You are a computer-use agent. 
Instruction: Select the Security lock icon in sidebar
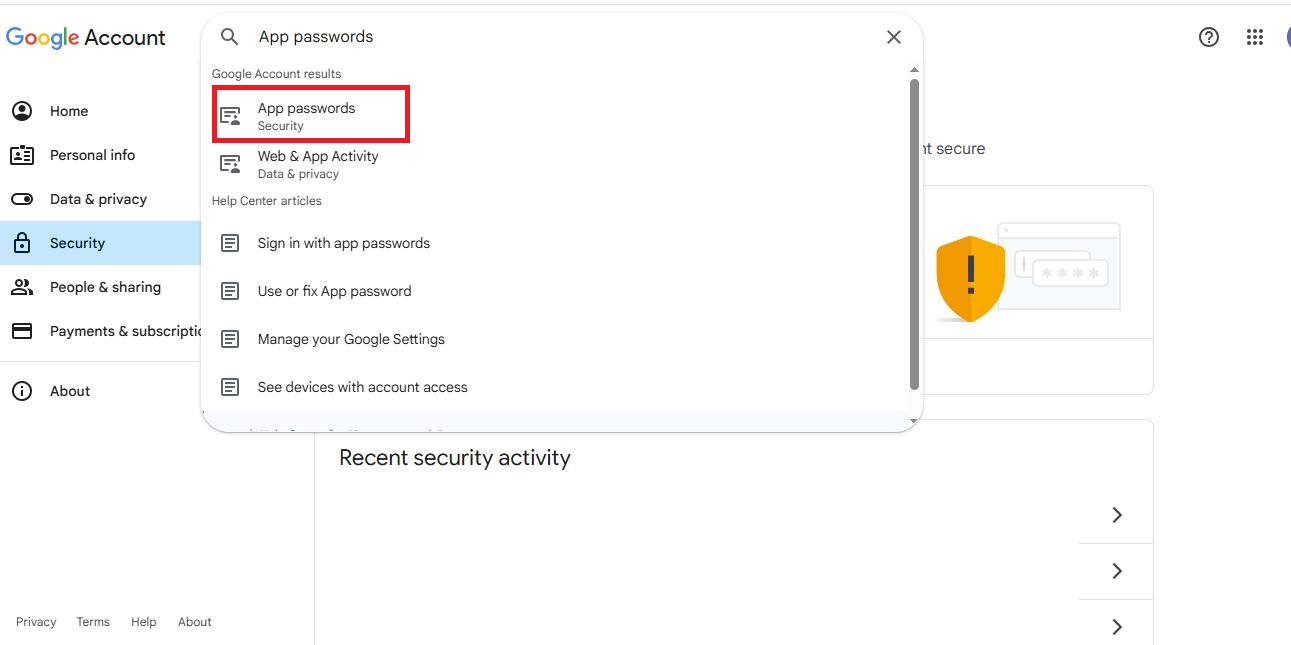coord(22,243)
